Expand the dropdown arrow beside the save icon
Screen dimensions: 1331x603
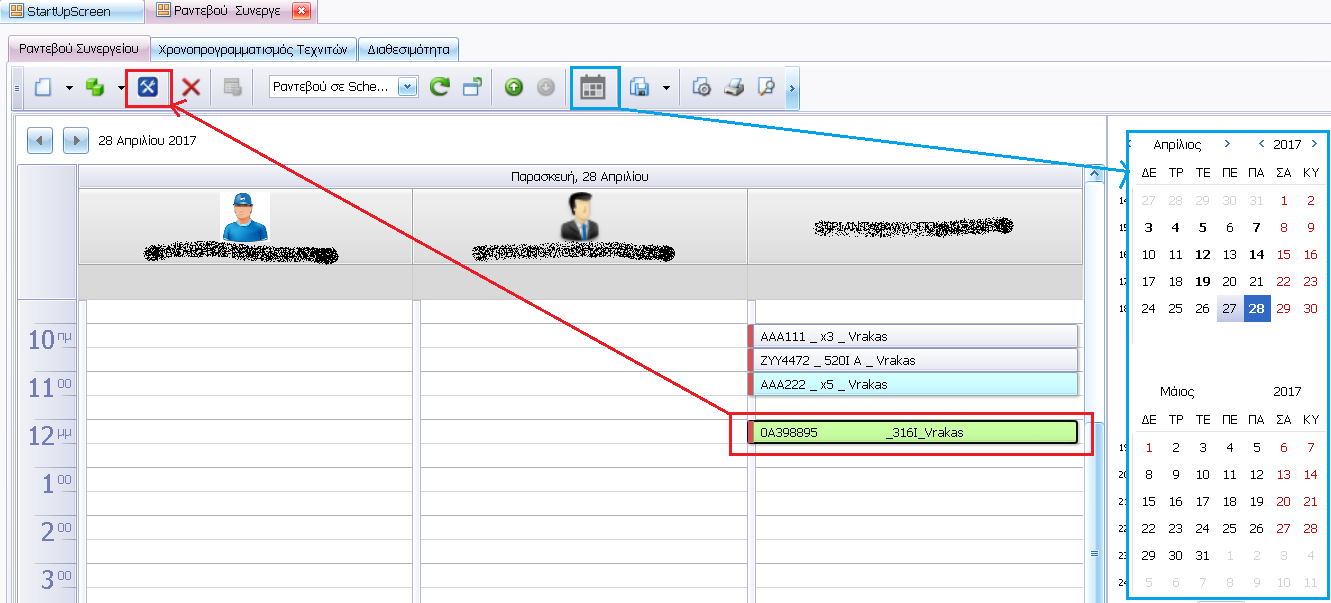tap(666, 88)
